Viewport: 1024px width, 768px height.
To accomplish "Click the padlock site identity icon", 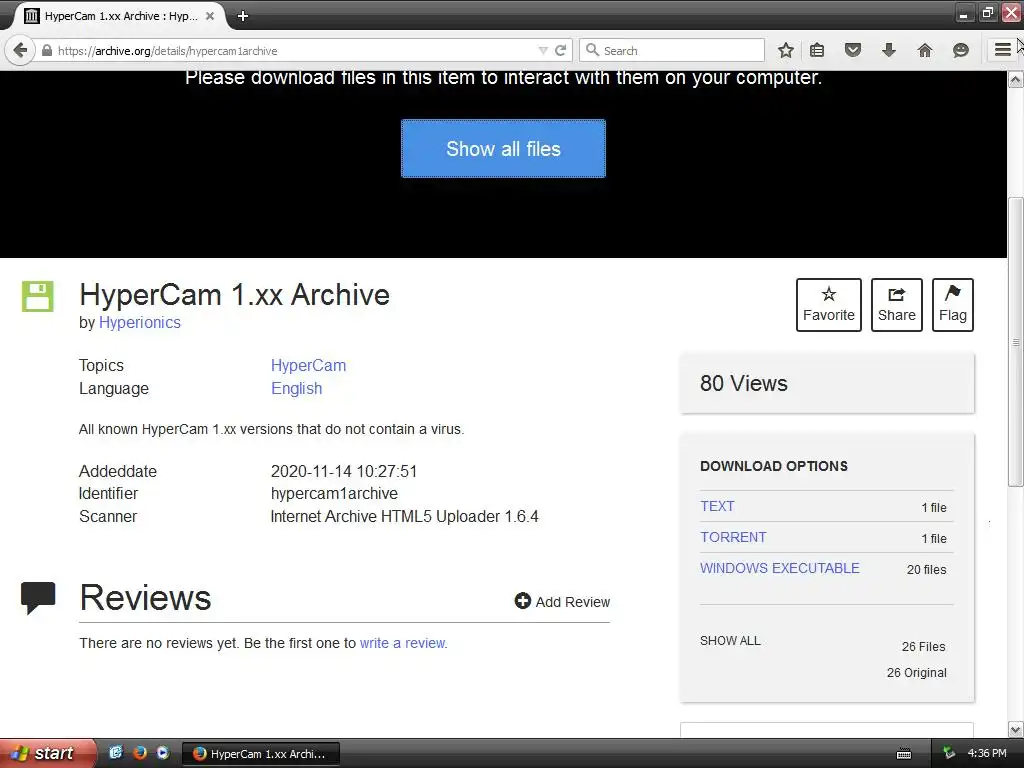I will click(x=47, y=50).
